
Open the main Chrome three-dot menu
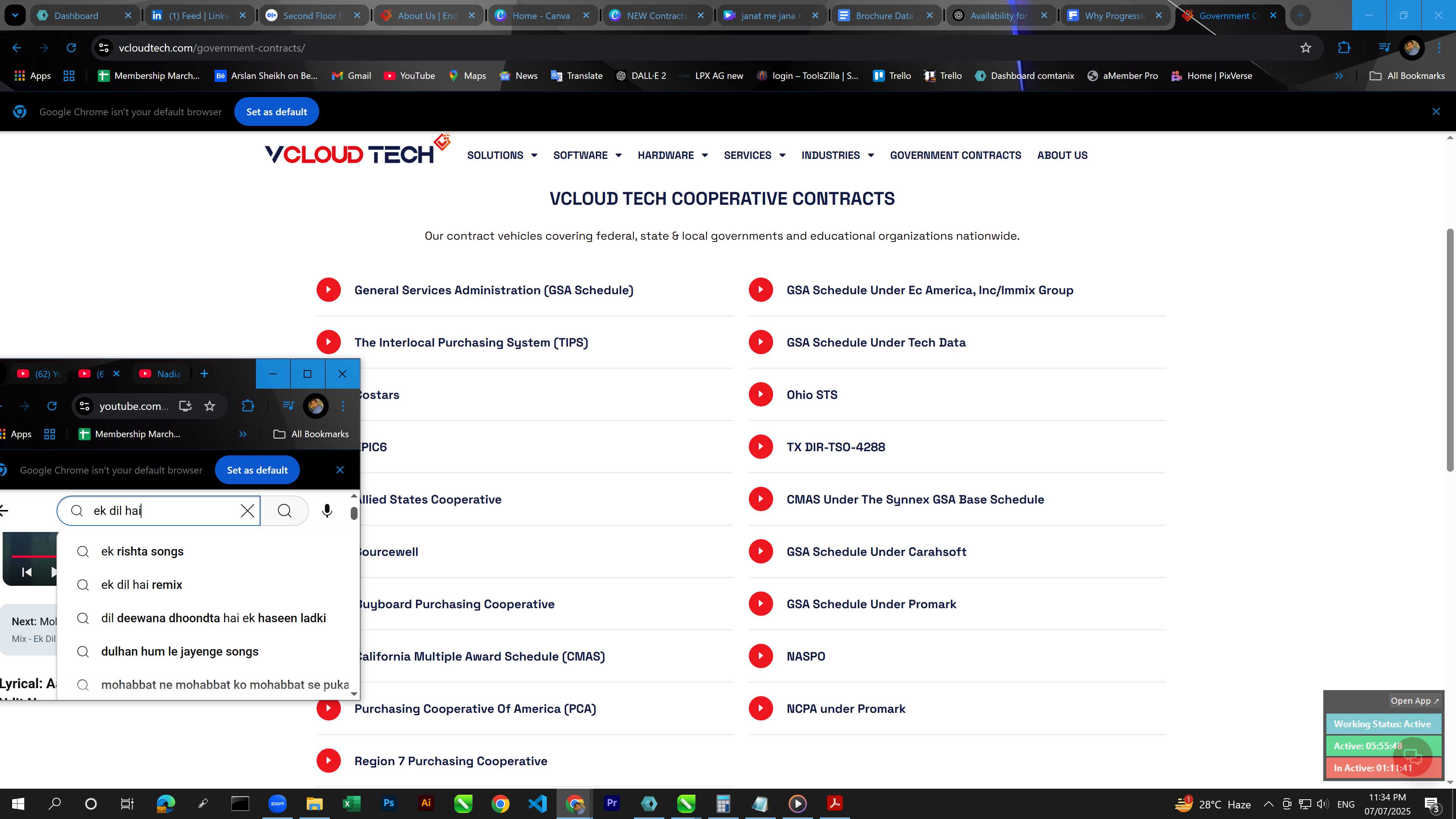coord(1439,48)
